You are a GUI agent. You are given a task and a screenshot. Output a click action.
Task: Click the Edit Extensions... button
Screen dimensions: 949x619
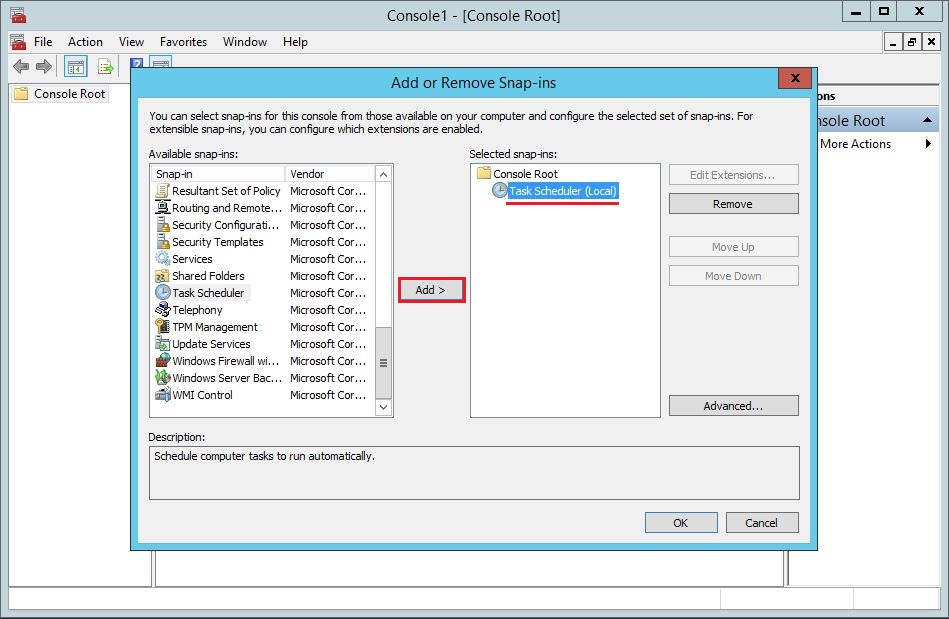(x=733, y=175)
